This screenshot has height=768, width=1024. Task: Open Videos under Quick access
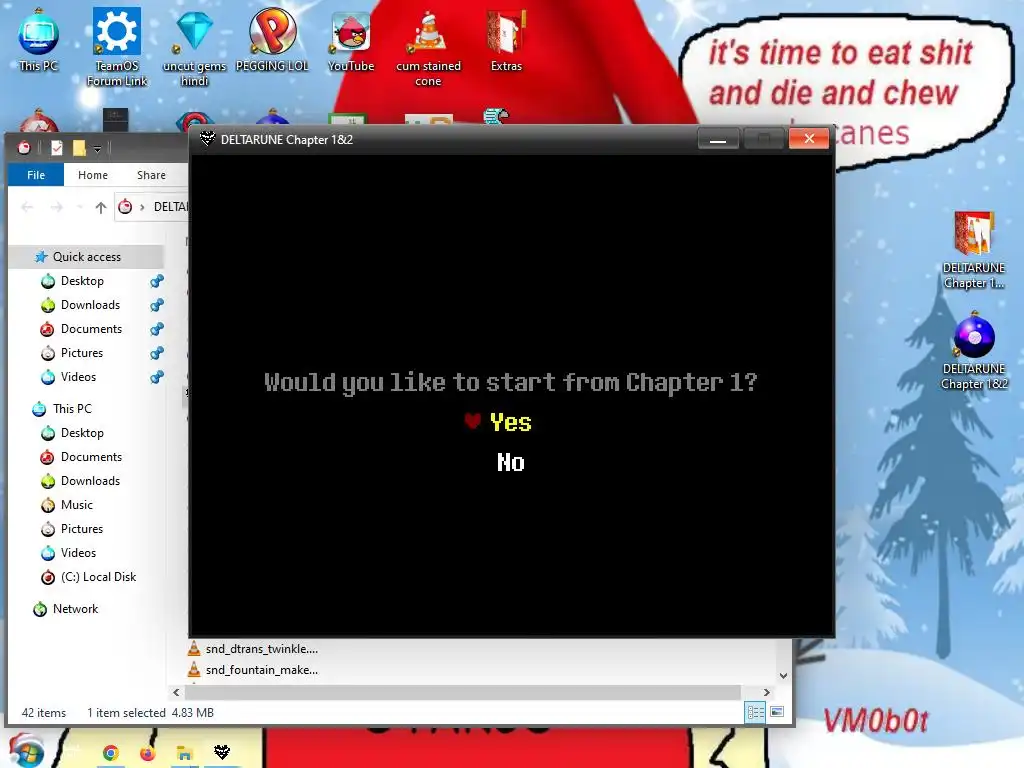point(78,377)
